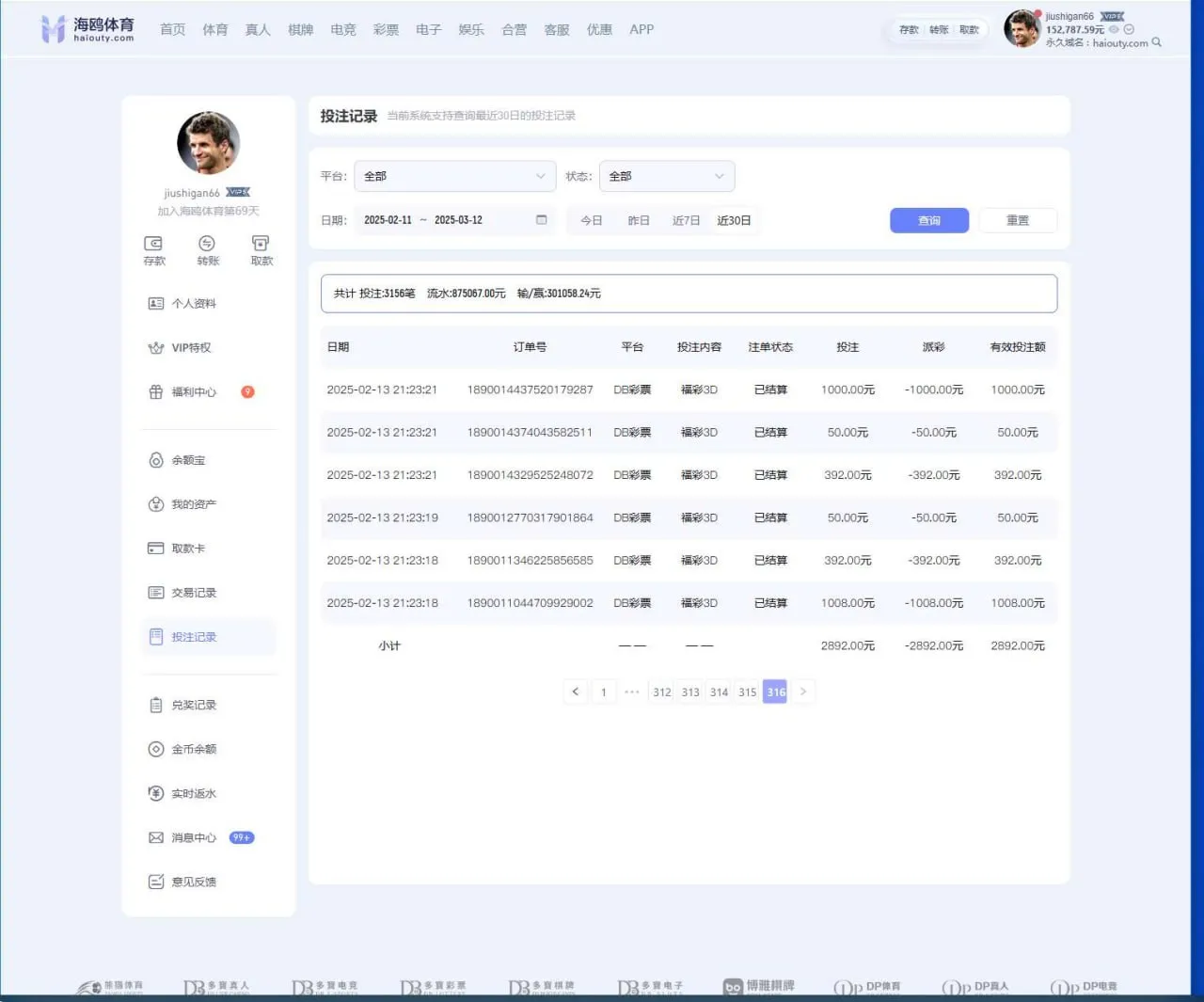Click the 转账 transfer icon in sidebar
The image size is (1204, 1002).
click(207, 244)
